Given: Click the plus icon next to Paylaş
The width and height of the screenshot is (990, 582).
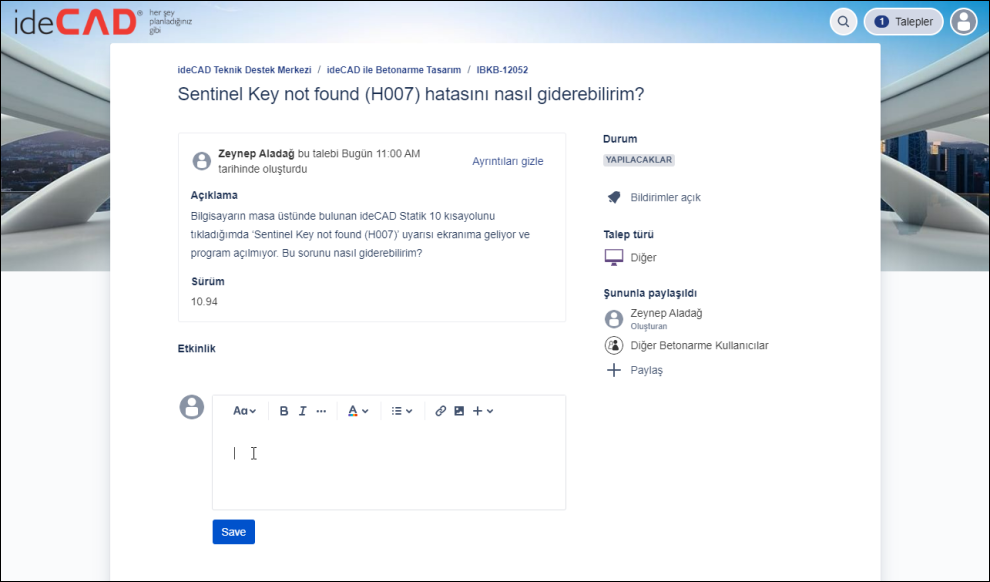Looking at the screenshot, I should (614, 370).
